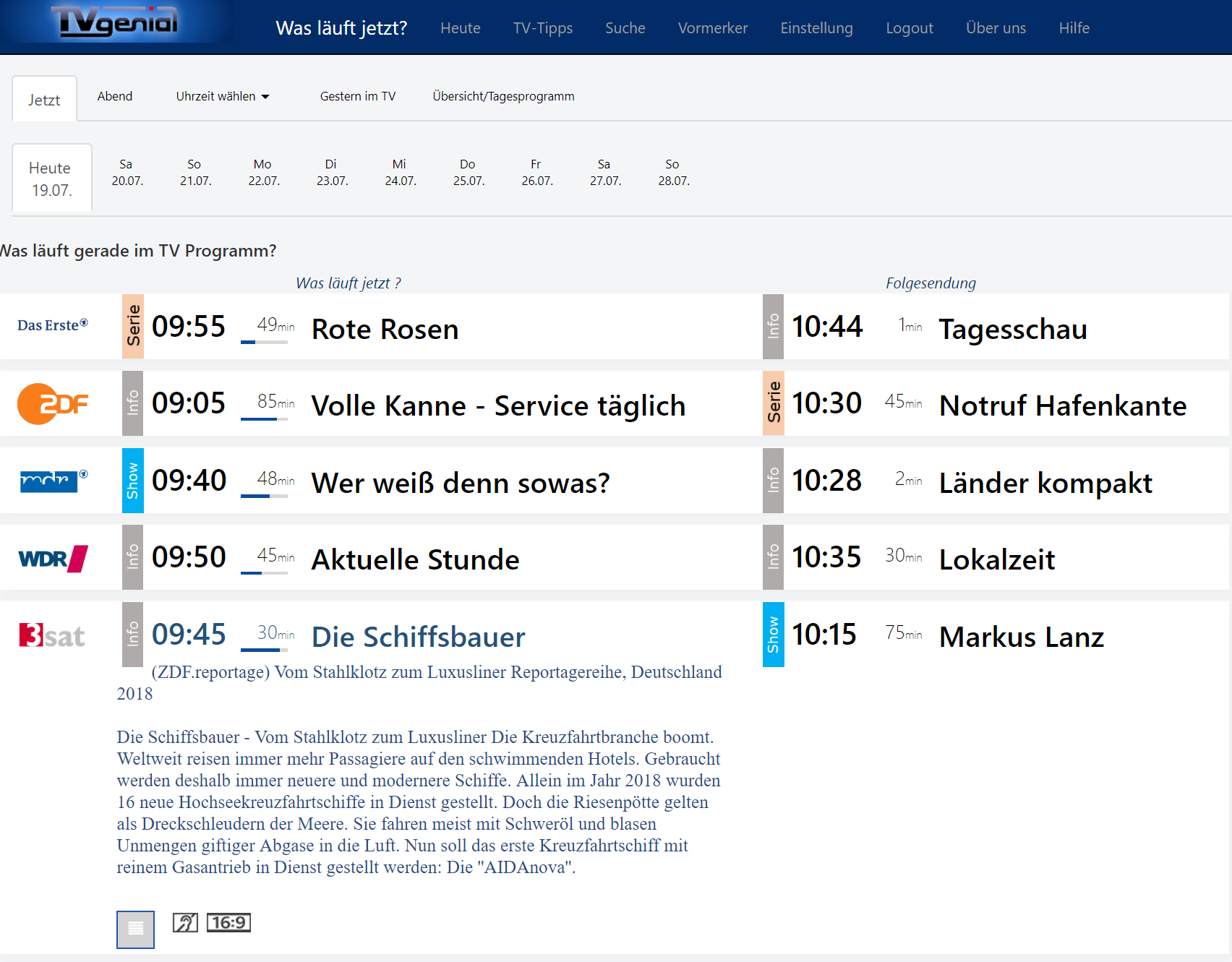This screenshot has height=962, width=1232.
Task: Click Serie tag beside Notruf Hafenkante
Action: tap(774, 403)
